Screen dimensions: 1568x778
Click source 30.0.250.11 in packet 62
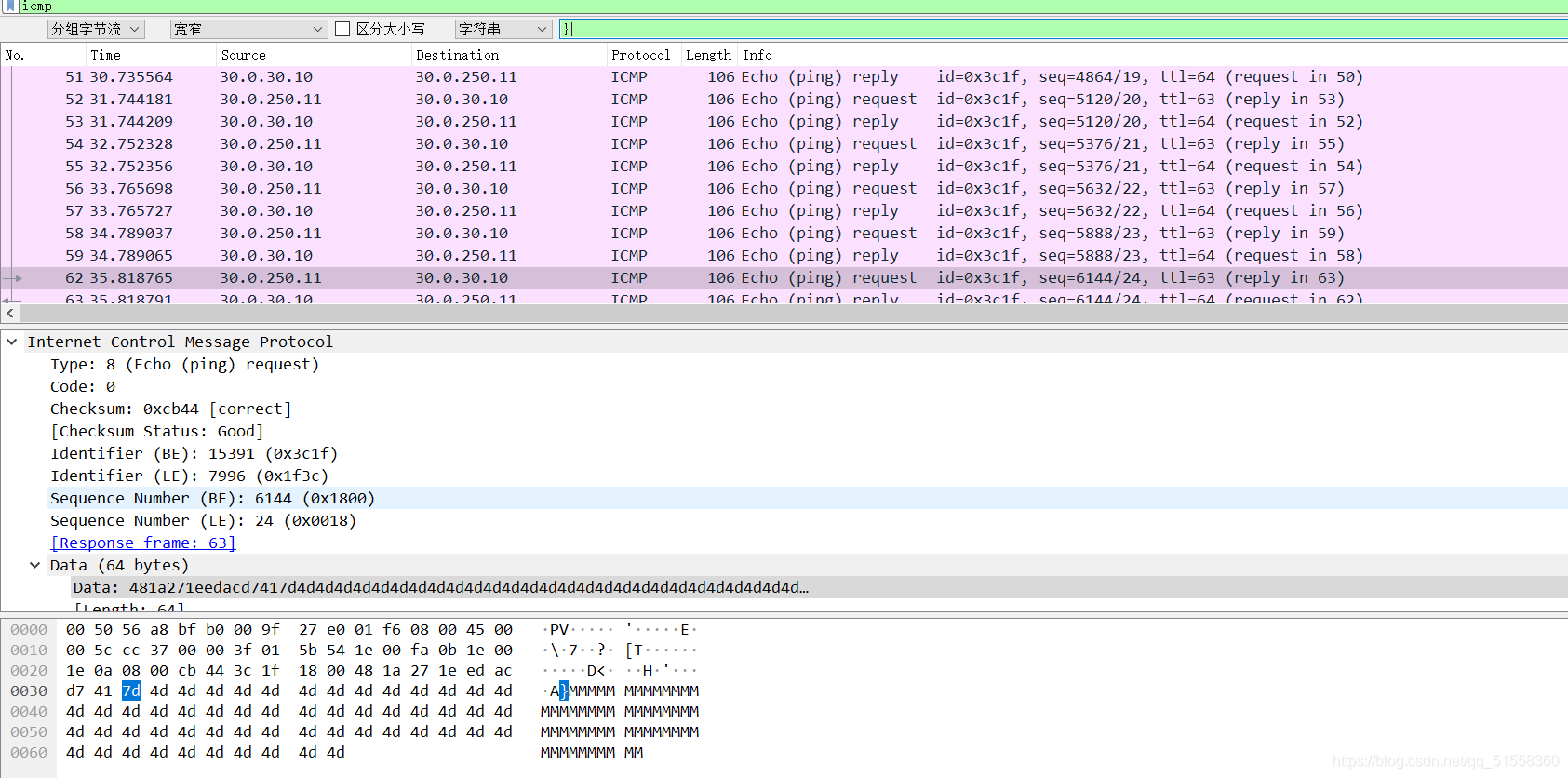point(271,277)
